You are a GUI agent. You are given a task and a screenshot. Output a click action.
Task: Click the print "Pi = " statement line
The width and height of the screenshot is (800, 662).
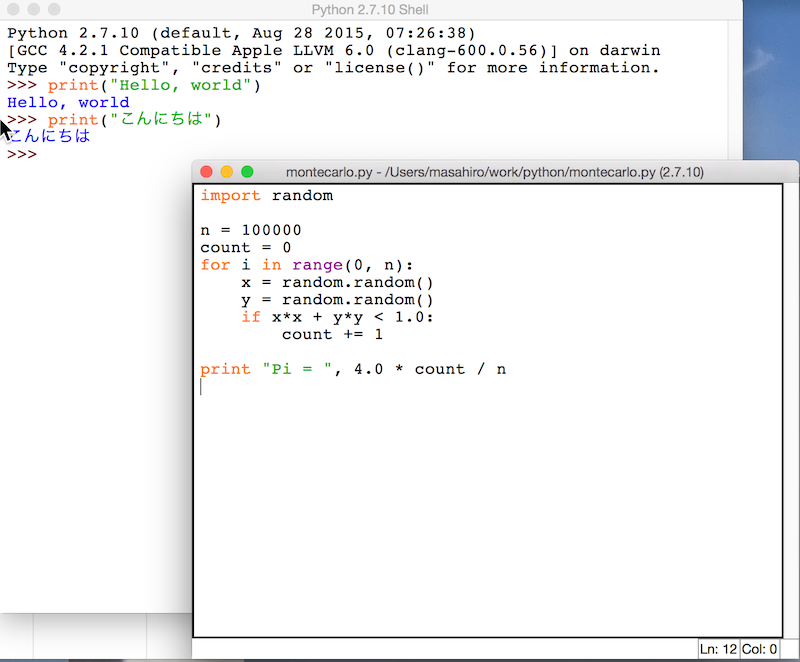pos(353,369)
